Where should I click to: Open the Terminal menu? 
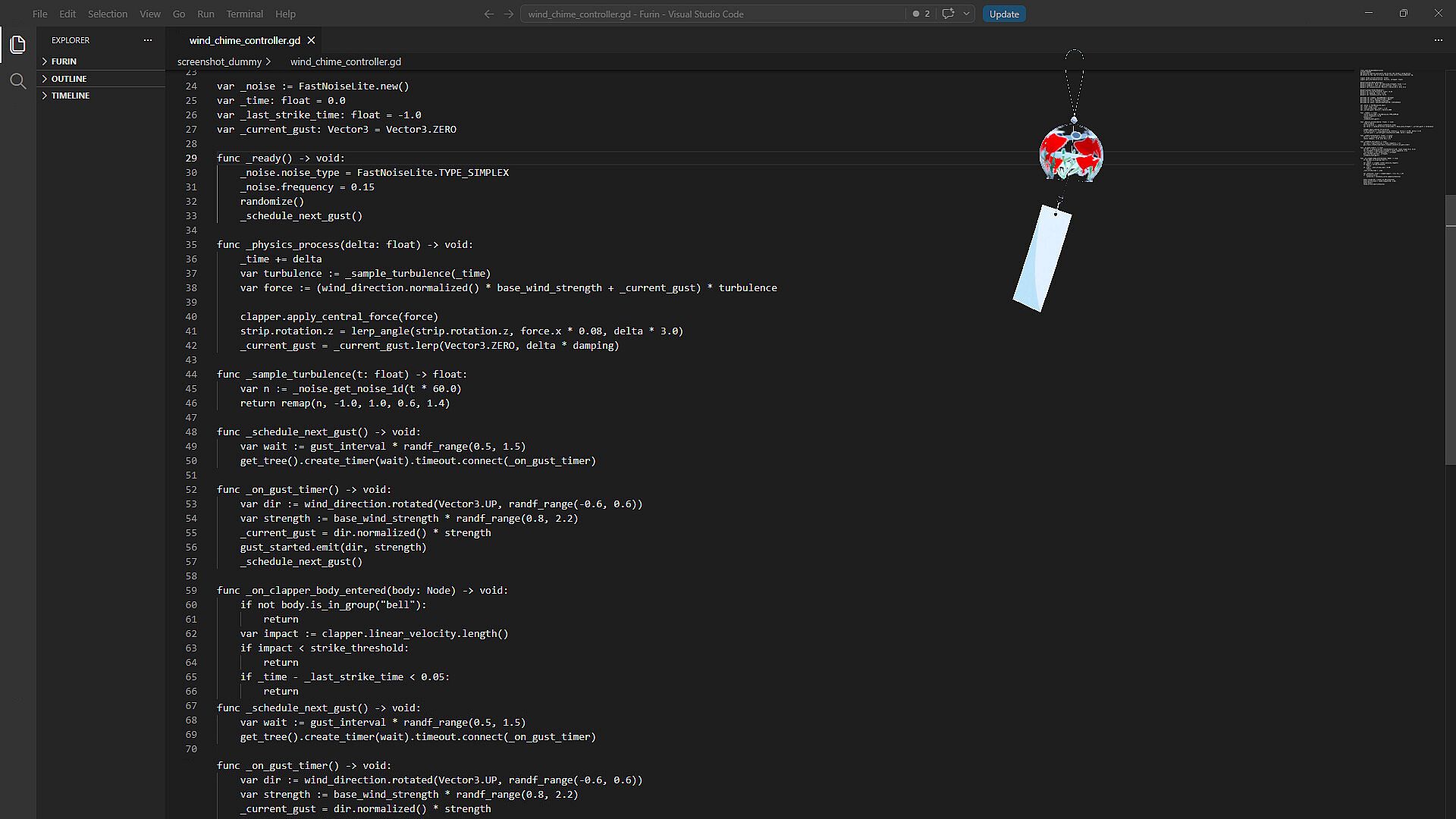[245, 14]
